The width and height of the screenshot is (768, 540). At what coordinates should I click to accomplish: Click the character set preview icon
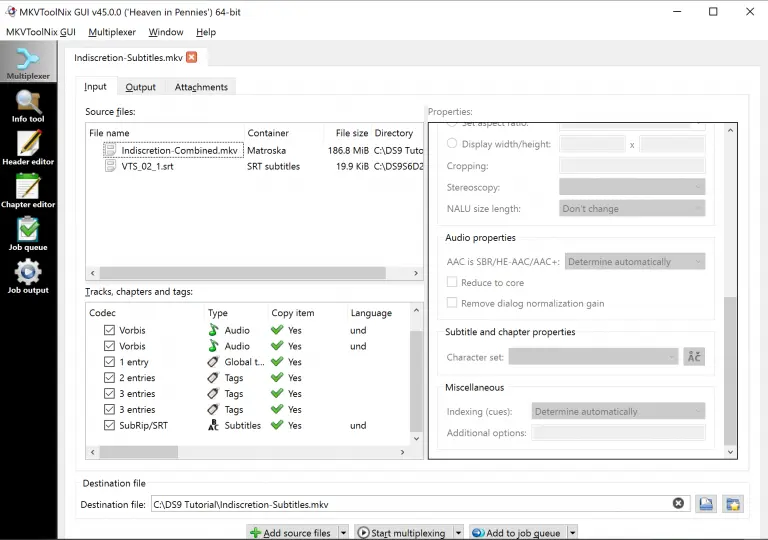pos(694,357)
